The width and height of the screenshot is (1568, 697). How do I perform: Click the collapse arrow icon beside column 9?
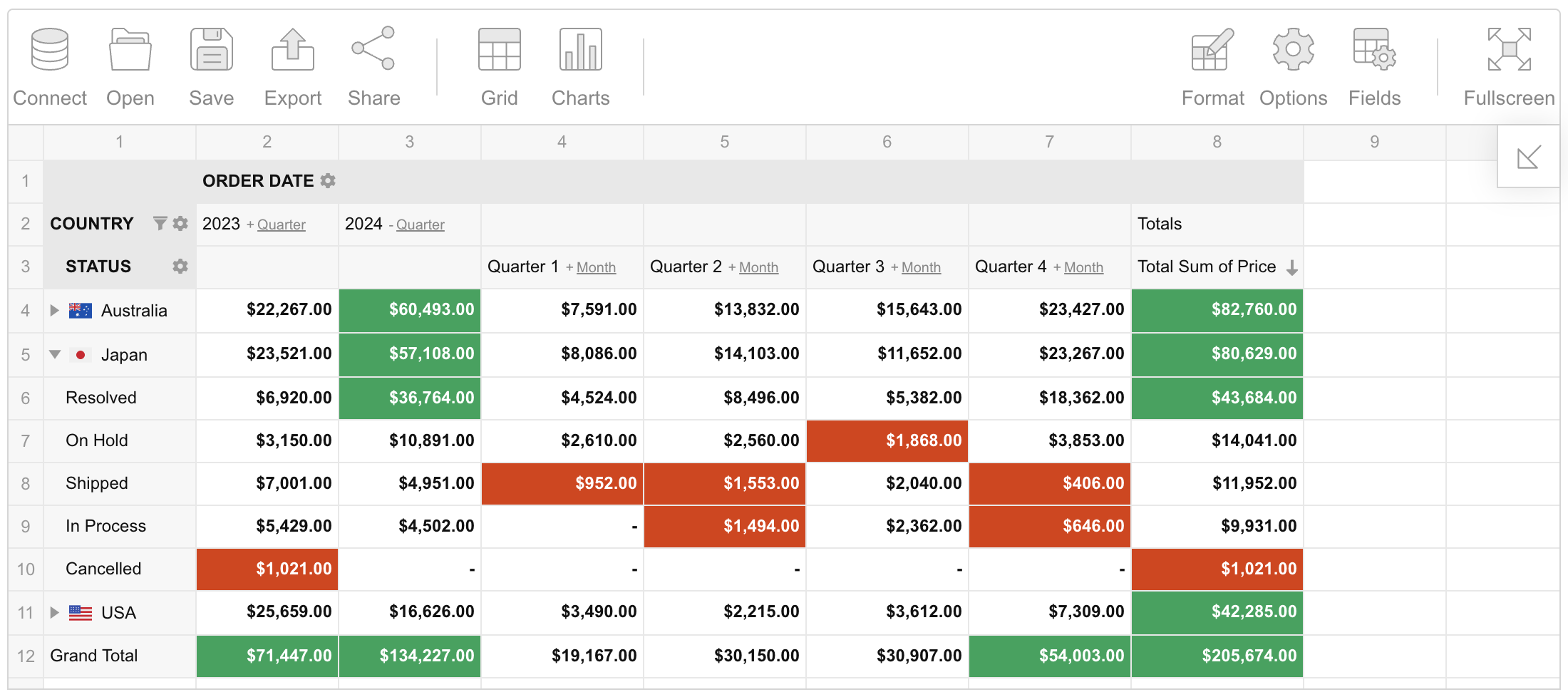click(1529, 157)
